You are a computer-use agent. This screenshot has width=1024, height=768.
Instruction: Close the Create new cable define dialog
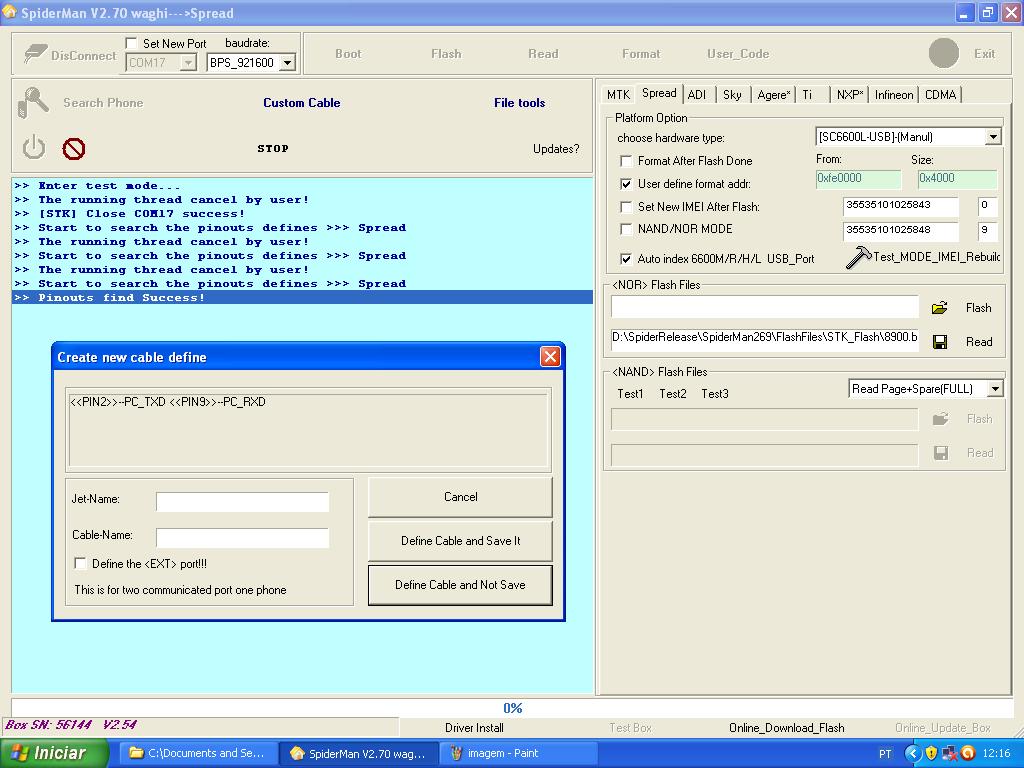[549, 357]
